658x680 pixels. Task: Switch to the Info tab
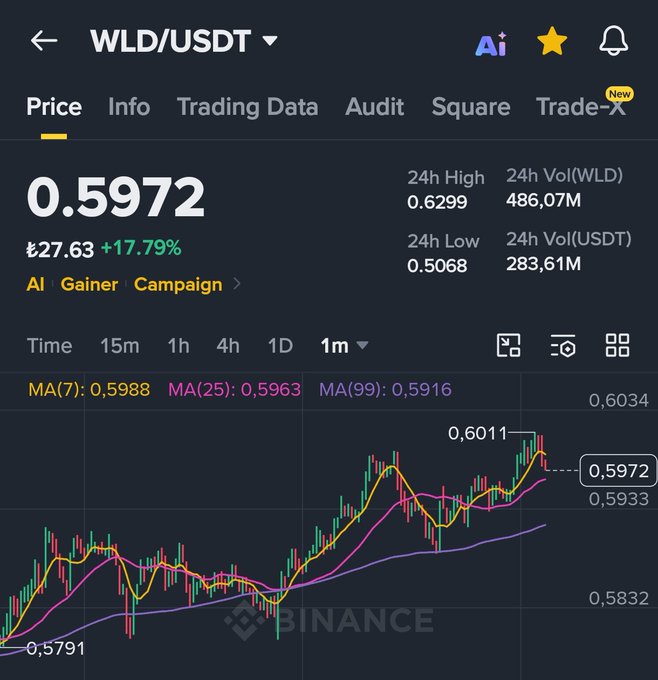coord(129,107)
